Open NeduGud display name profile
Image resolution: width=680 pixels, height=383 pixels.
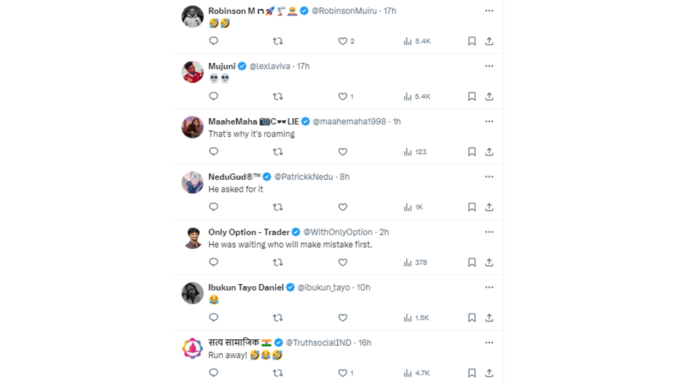(234, 177)
